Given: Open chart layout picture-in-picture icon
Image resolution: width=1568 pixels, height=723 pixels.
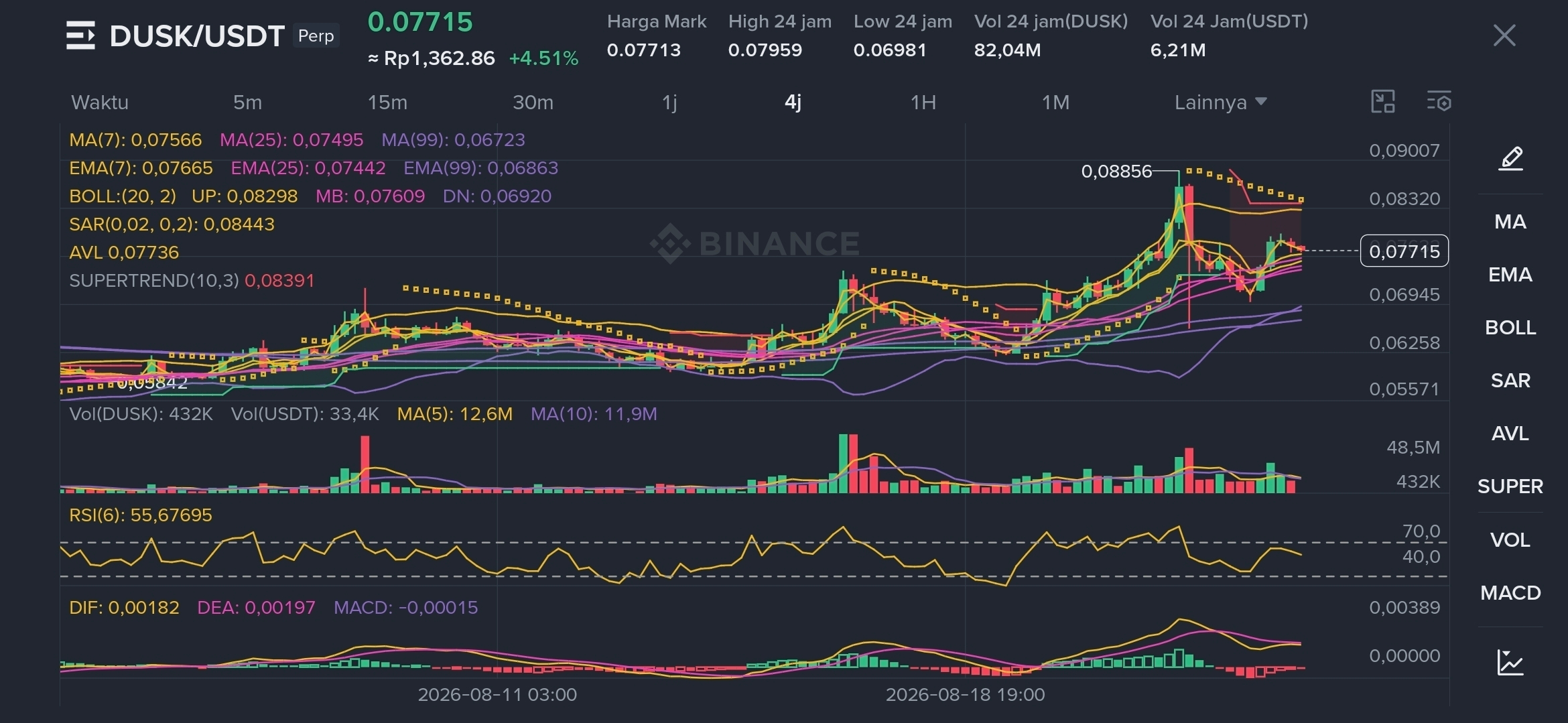Looking at the screenshot, I should pyautogui.click(x=1383, y=102).
